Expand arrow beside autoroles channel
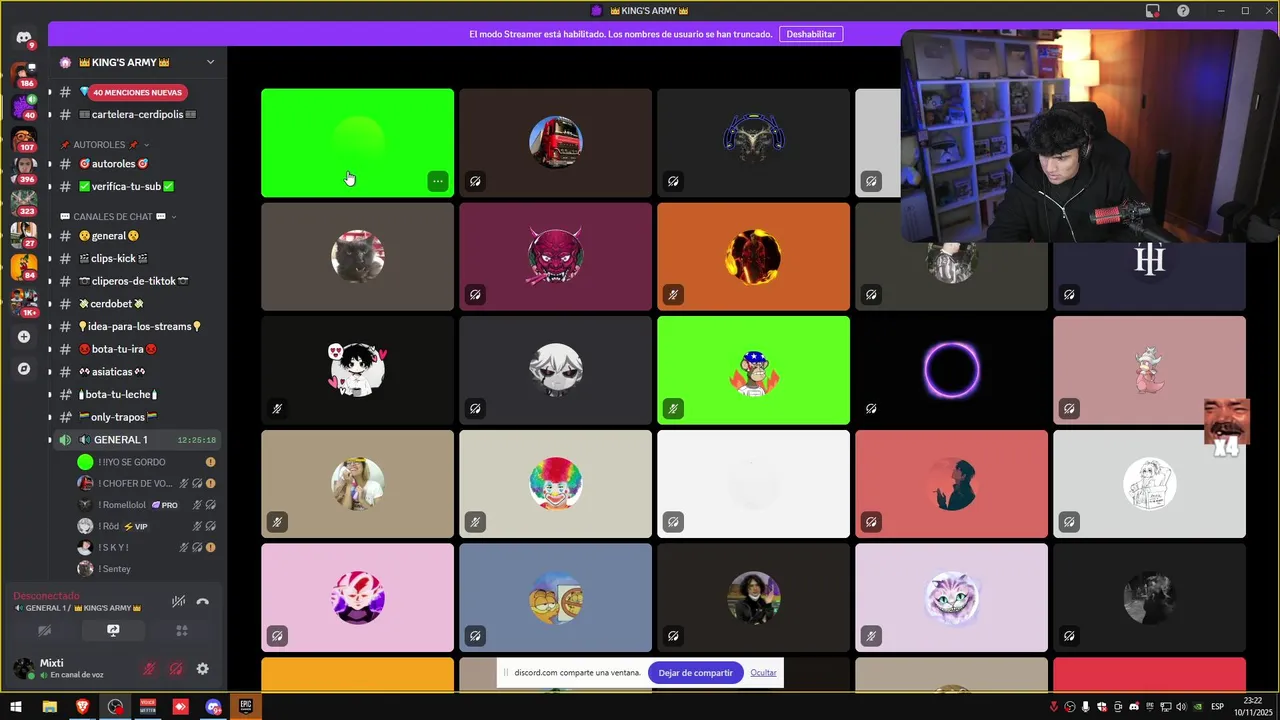The width and height of the screenshot is (1280, 720). click(x=50, y=164)
